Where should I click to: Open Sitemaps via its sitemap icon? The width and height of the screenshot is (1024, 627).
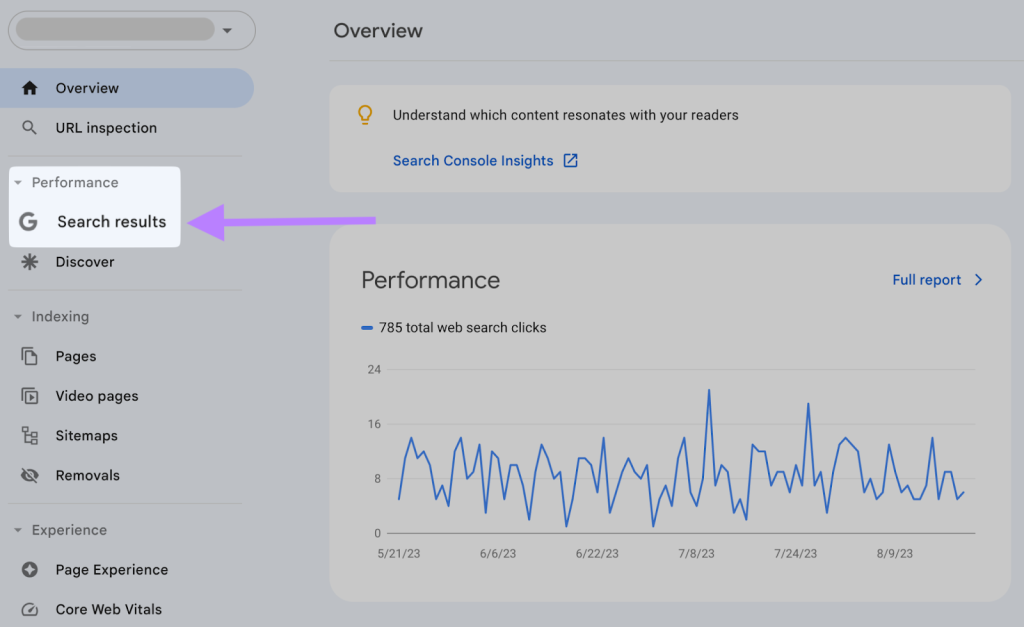tap(31, 435)
